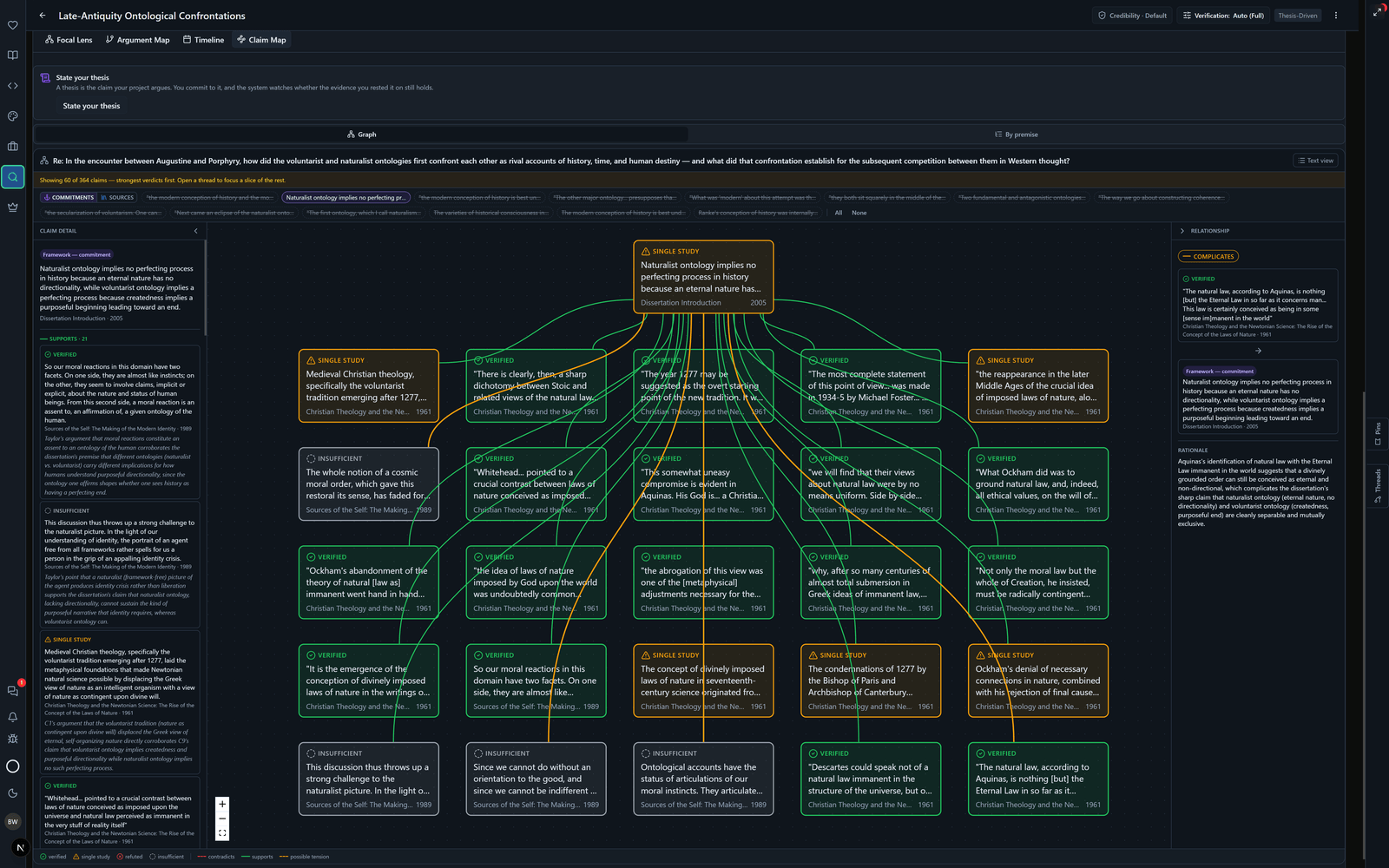Collapse the Claim Detail panel chevron
Viewport: 1389px width, 868px height.
pos(196,231)
